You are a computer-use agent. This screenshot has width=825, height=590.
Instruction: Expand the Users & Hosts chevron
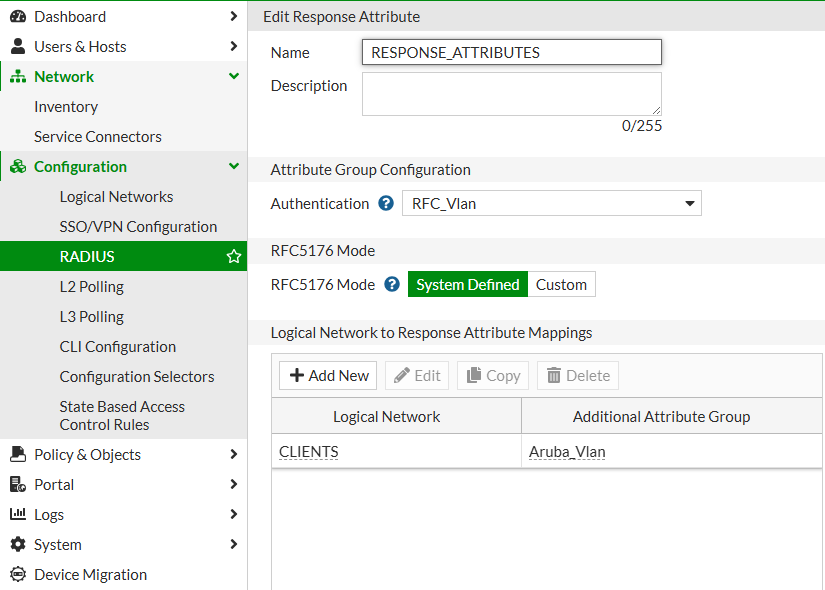(x=234, y=46)
